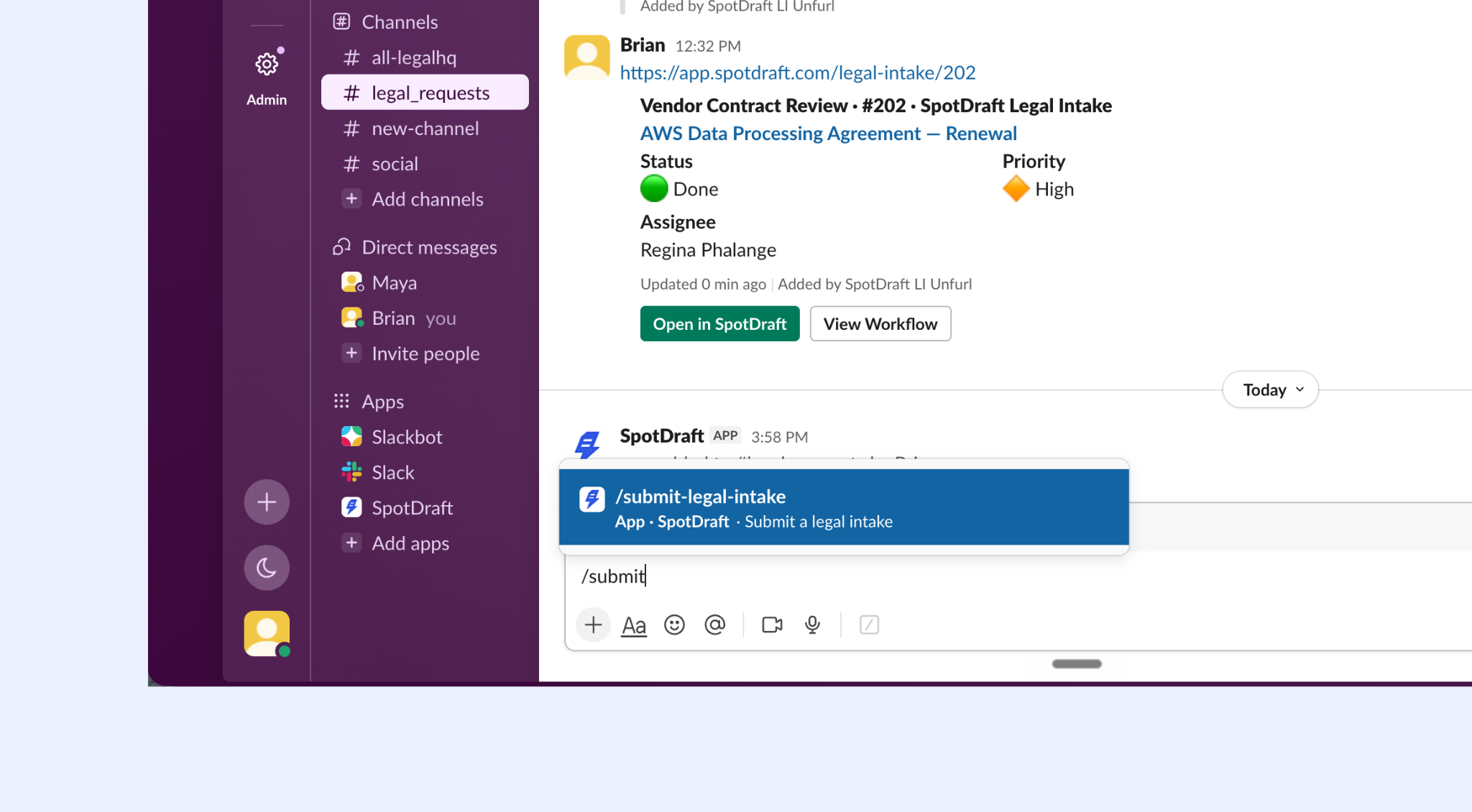Click the SpotDraft bot avatar icon
This screenshot has width=1472, height=812.
[586, 445]
